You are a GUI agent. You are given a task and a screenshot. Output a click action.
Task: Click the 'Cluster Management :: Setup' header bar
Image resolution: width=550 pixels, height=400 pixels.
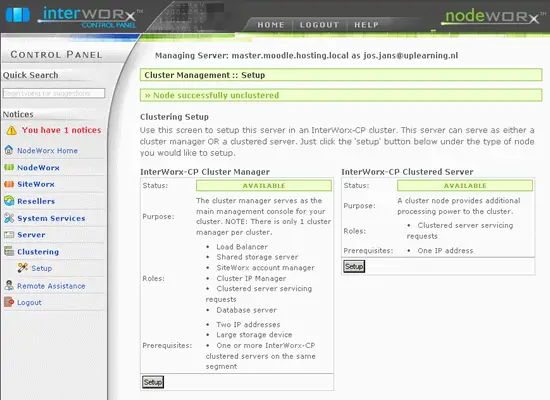[341, 75]
